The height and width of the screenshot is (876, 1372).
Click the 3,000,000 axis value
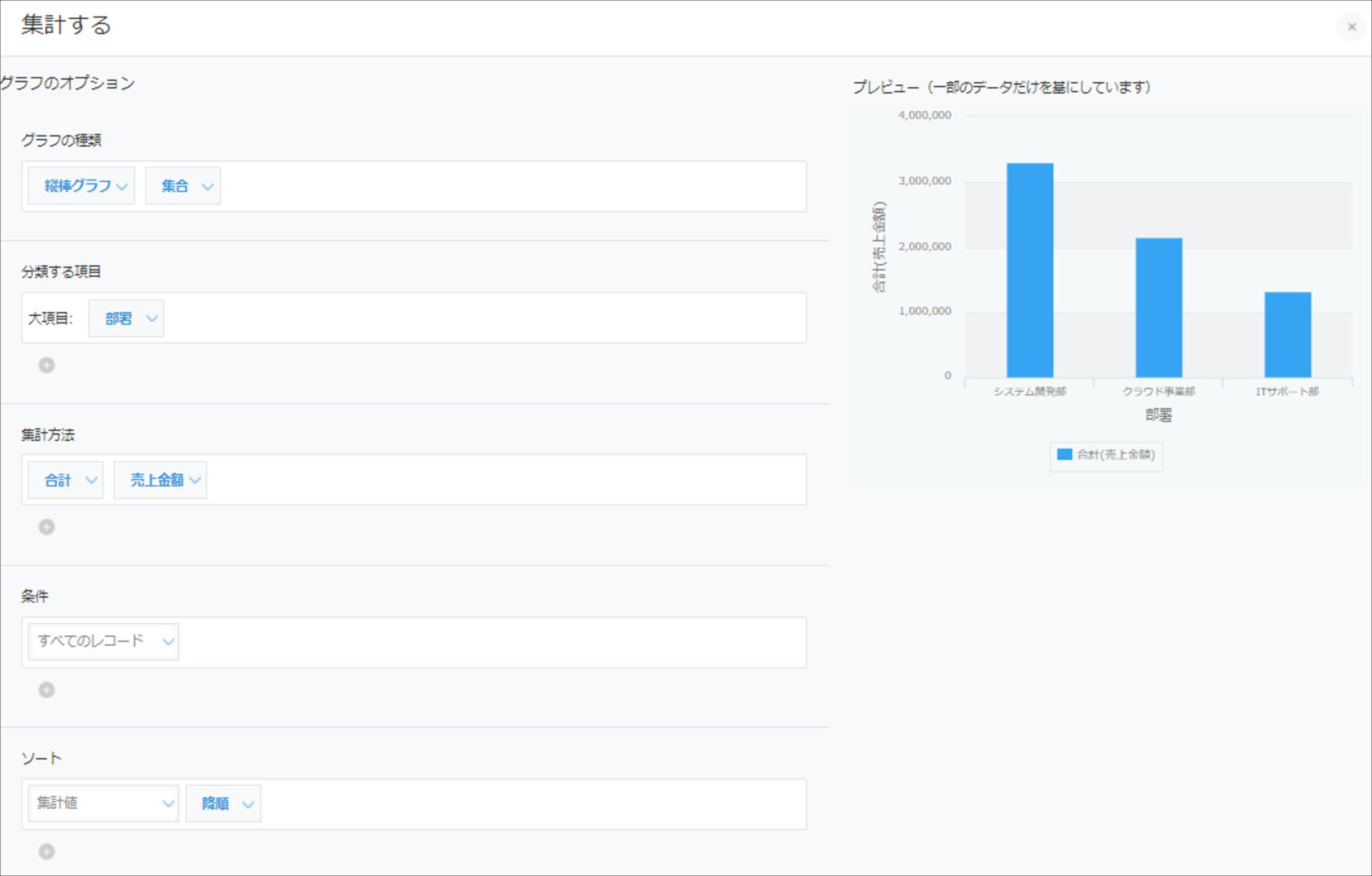coord(925,181)
